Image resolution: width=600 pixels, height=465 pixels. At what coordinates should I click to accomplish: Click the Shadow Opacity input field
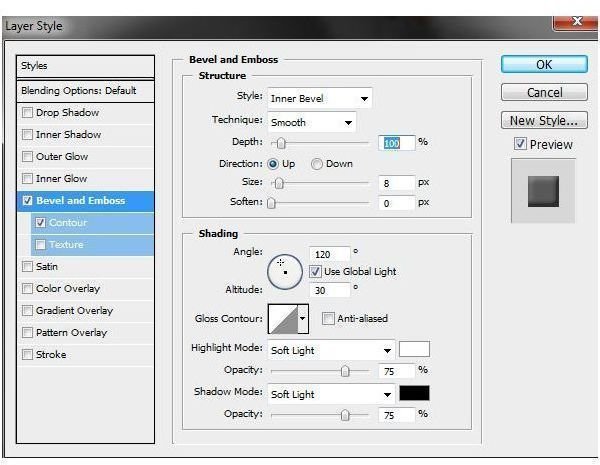(x=396, y=415)
